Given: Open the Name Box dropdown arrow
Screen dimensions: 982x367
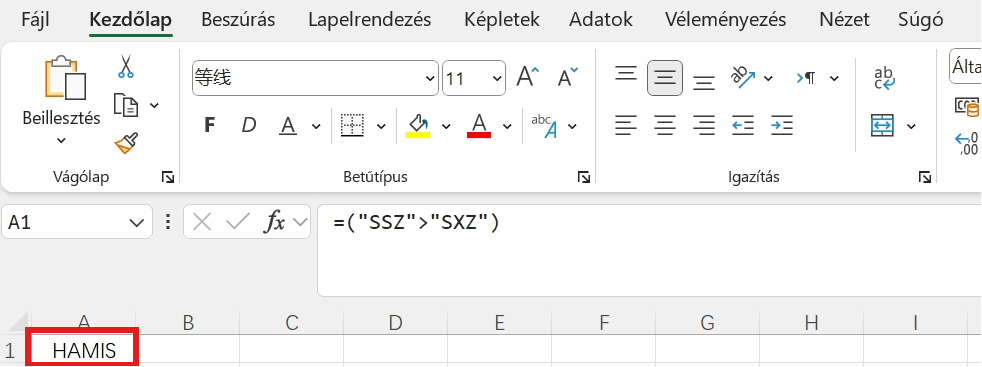Looking at the screenshot, I should pyautogui.click(x=136, y=222).
